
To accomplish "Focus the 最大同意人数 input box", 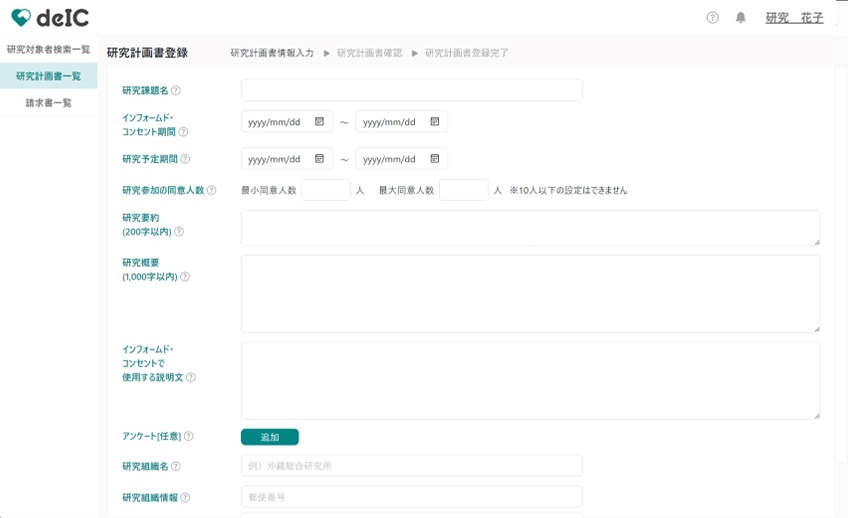I will click(464, 190).
